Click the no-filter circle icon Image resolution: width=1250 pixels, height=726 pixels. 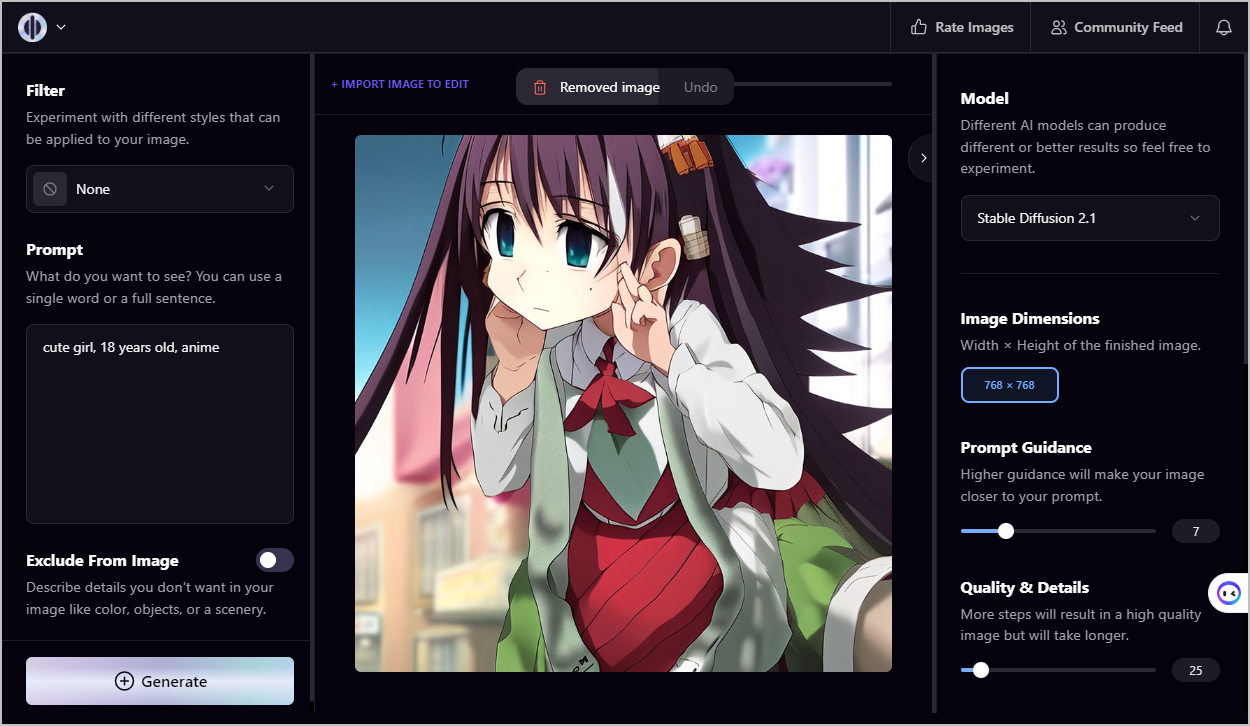pos(50,189)
